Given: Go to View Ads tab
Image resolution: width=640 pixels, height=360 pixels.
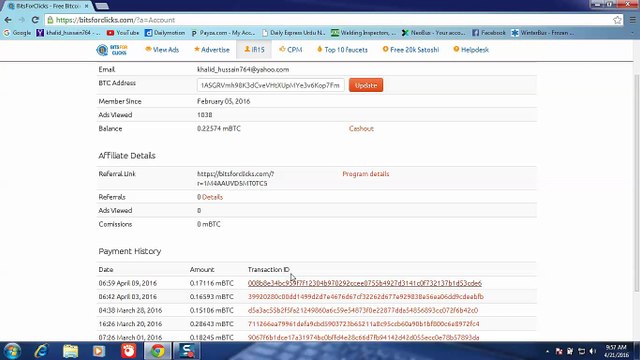Looking at the screenshot, I should tap(162, 50).
